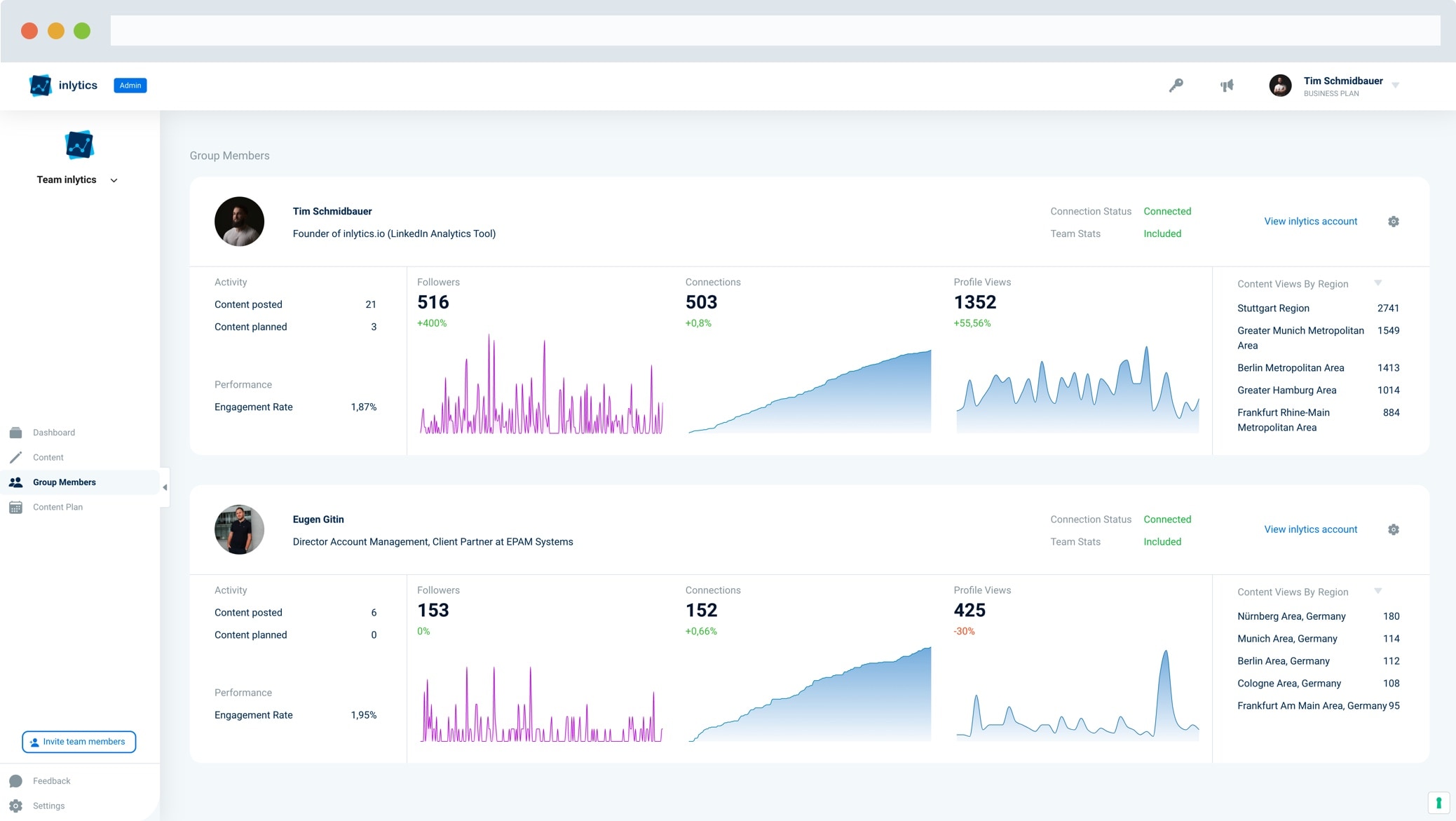Screen dimensions: 1456x821
Task: View inlytics account for Eugen Gitin
Action: [x=1310, y=529]
